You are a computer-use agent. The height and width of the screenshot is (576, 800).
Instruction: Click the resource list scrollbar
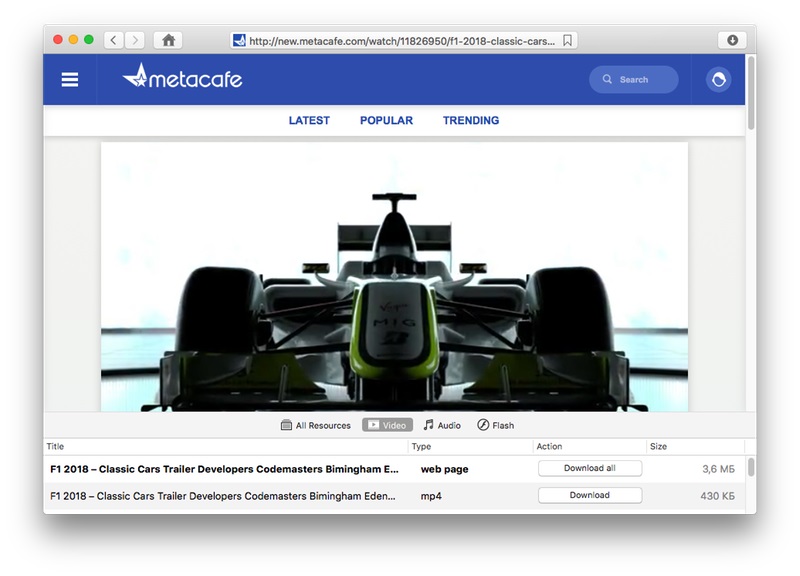coord(751,467)
